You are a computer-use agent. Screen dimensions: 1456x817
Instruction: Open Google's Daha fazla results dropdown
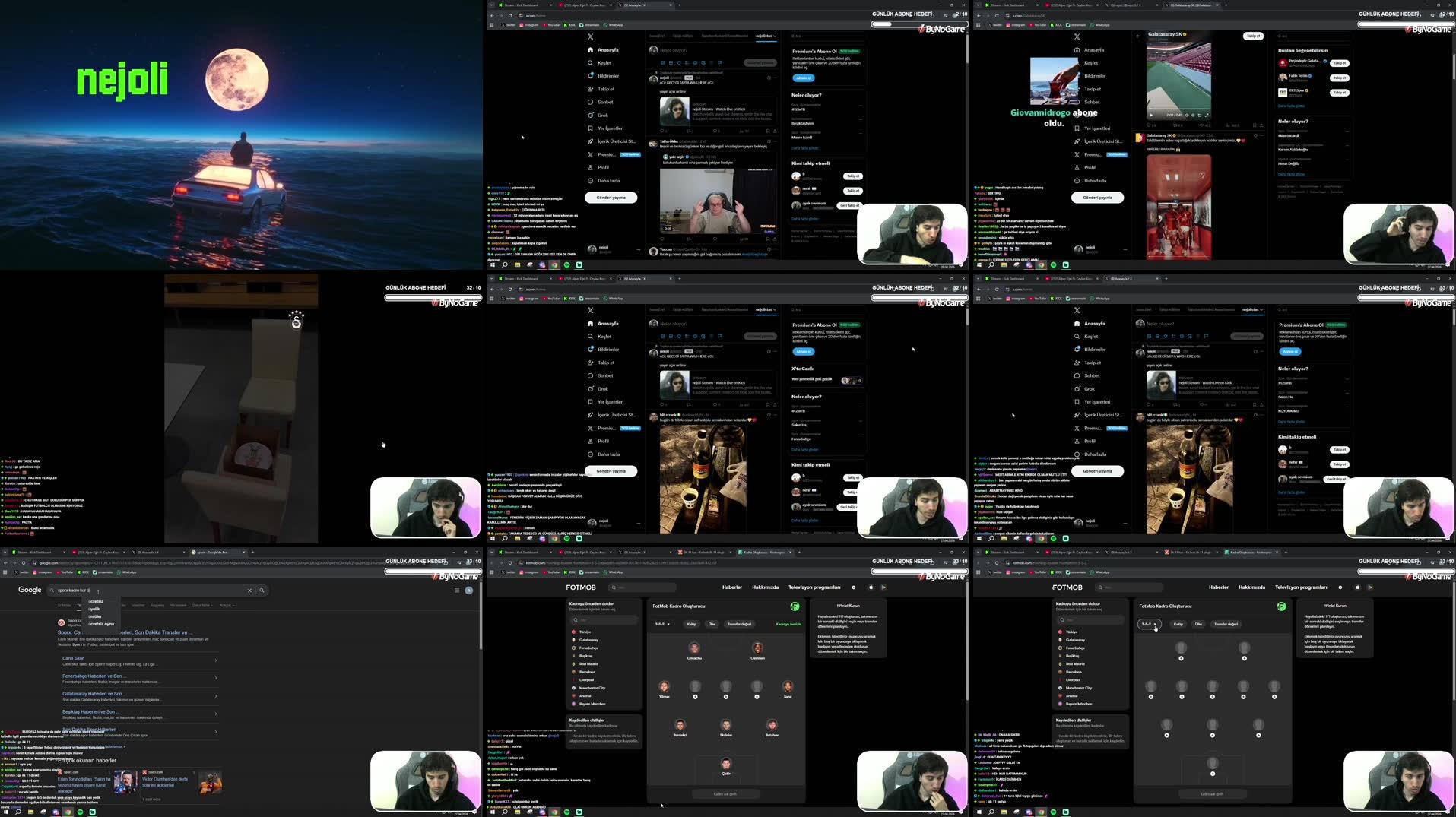pos(202,606)
